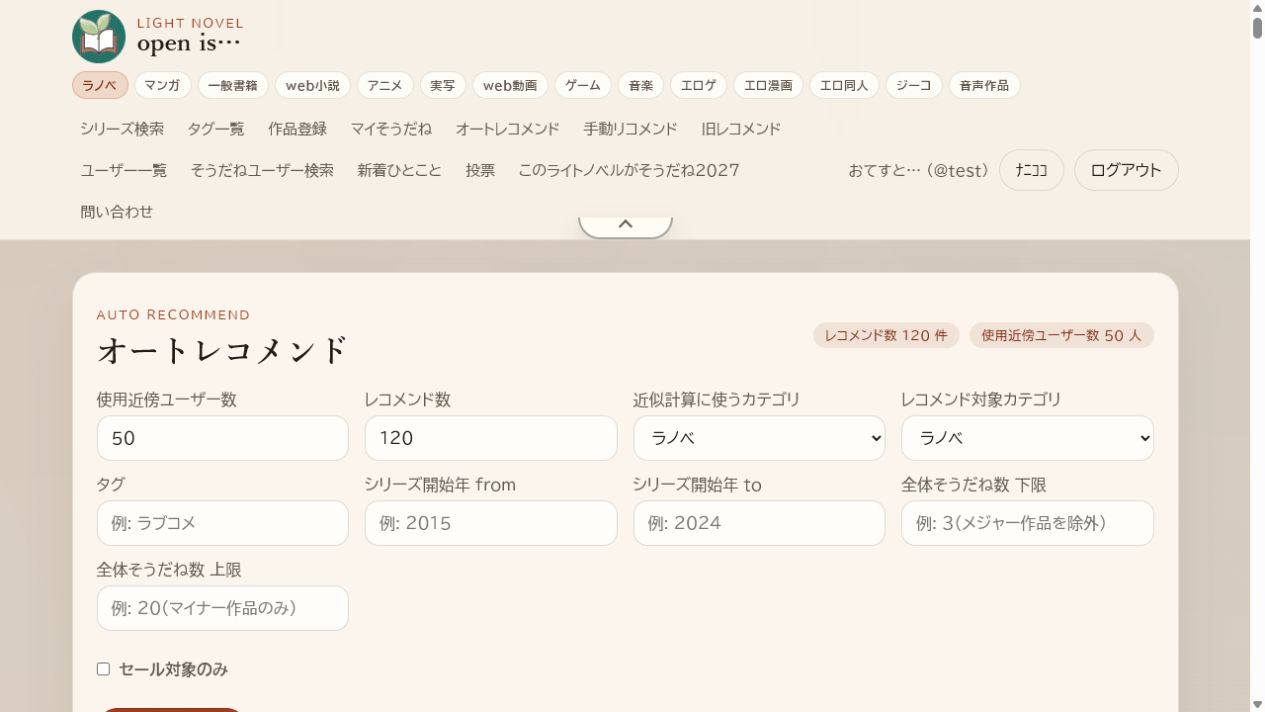Enable the セール対象のみ checkbox

(x=103, y=669)
